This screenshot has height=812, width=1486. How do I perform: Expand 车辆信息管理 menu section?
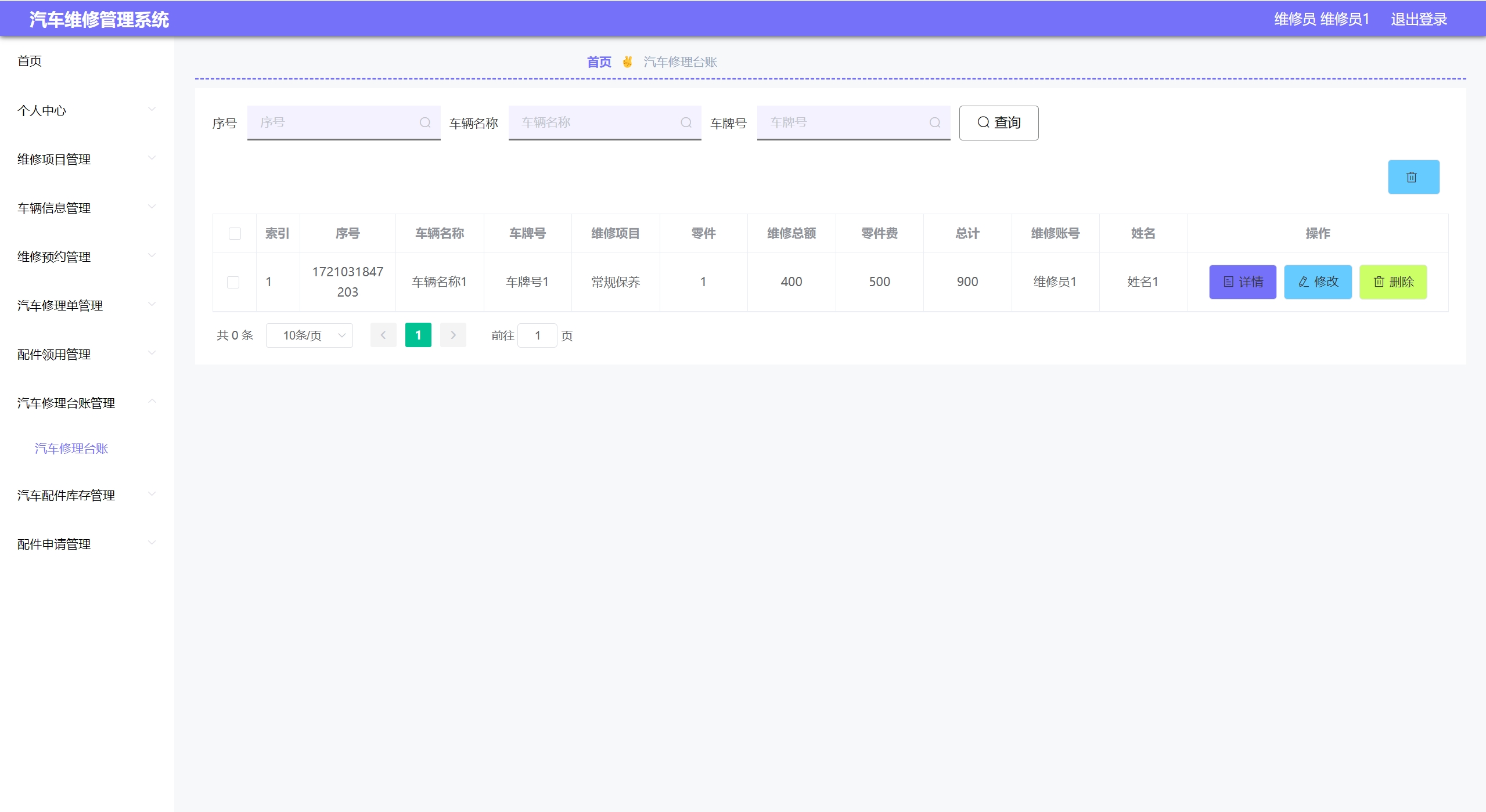click(87, 208)
